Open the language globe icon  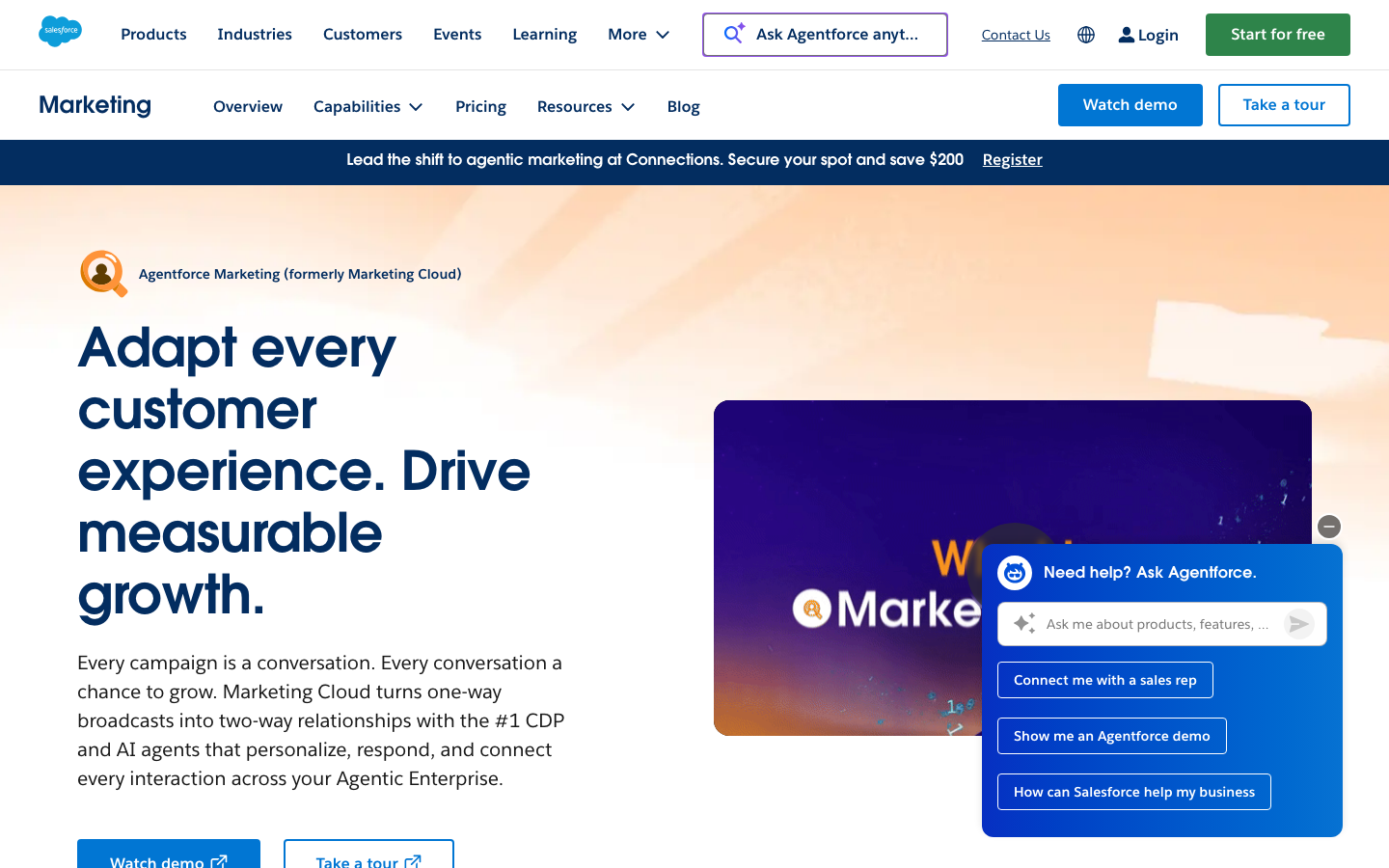tap(1086, 35)
